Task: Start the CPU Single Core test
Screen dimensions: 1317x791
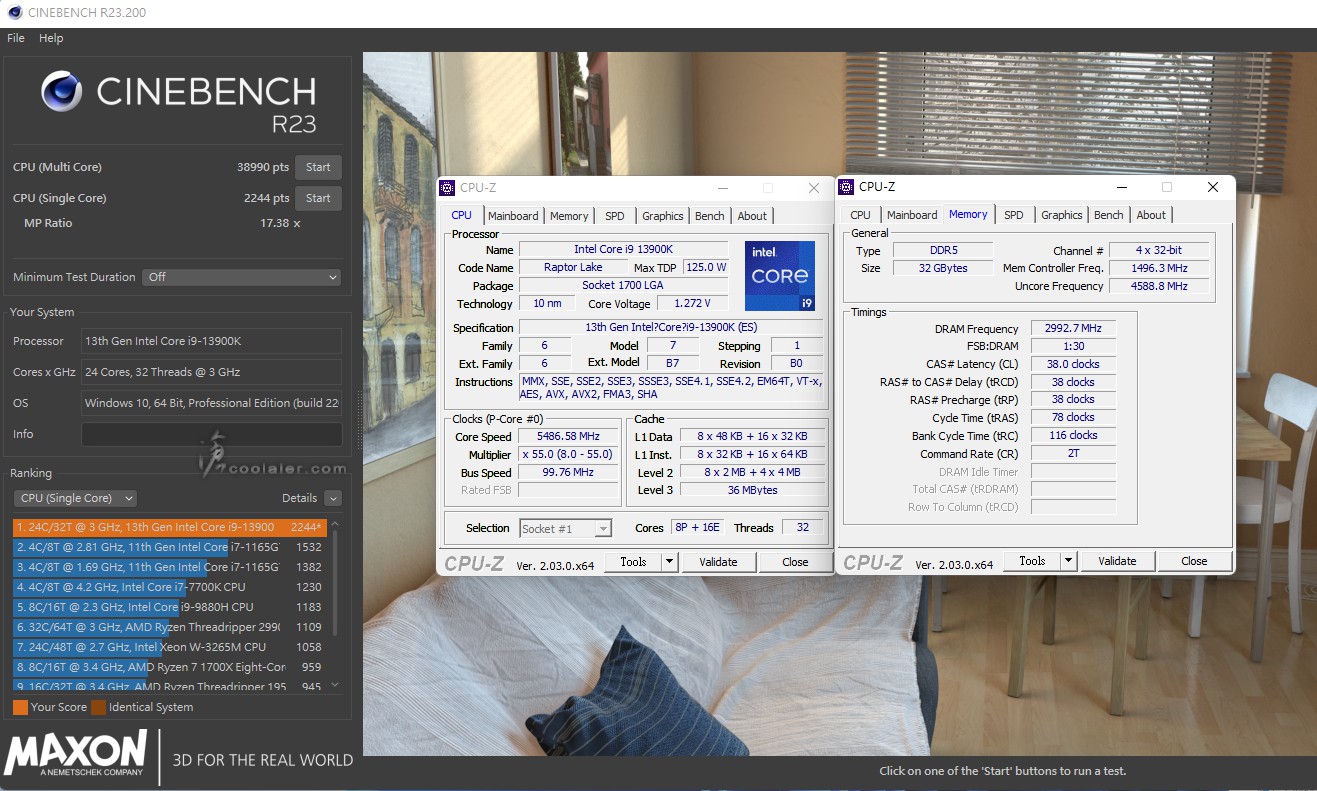Action: click(318, 198)
